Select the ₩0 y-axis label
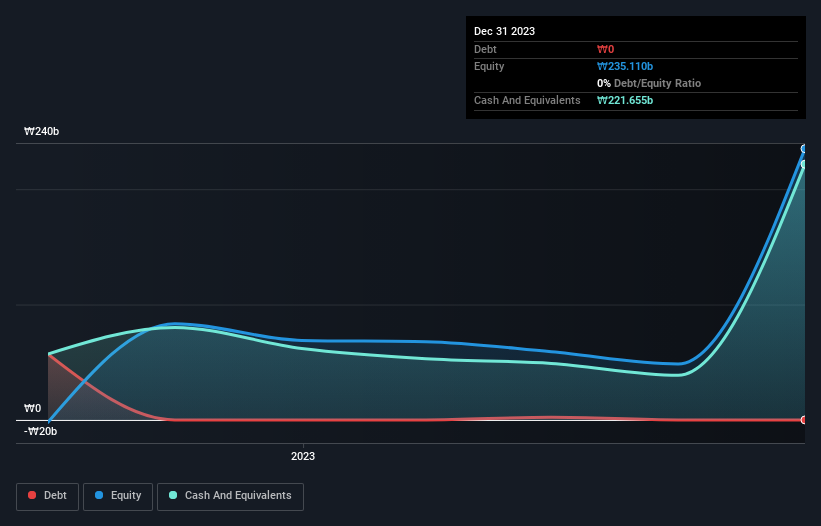Image resolution: width=821 pixels, height=526 pixels. coord(32,408)
